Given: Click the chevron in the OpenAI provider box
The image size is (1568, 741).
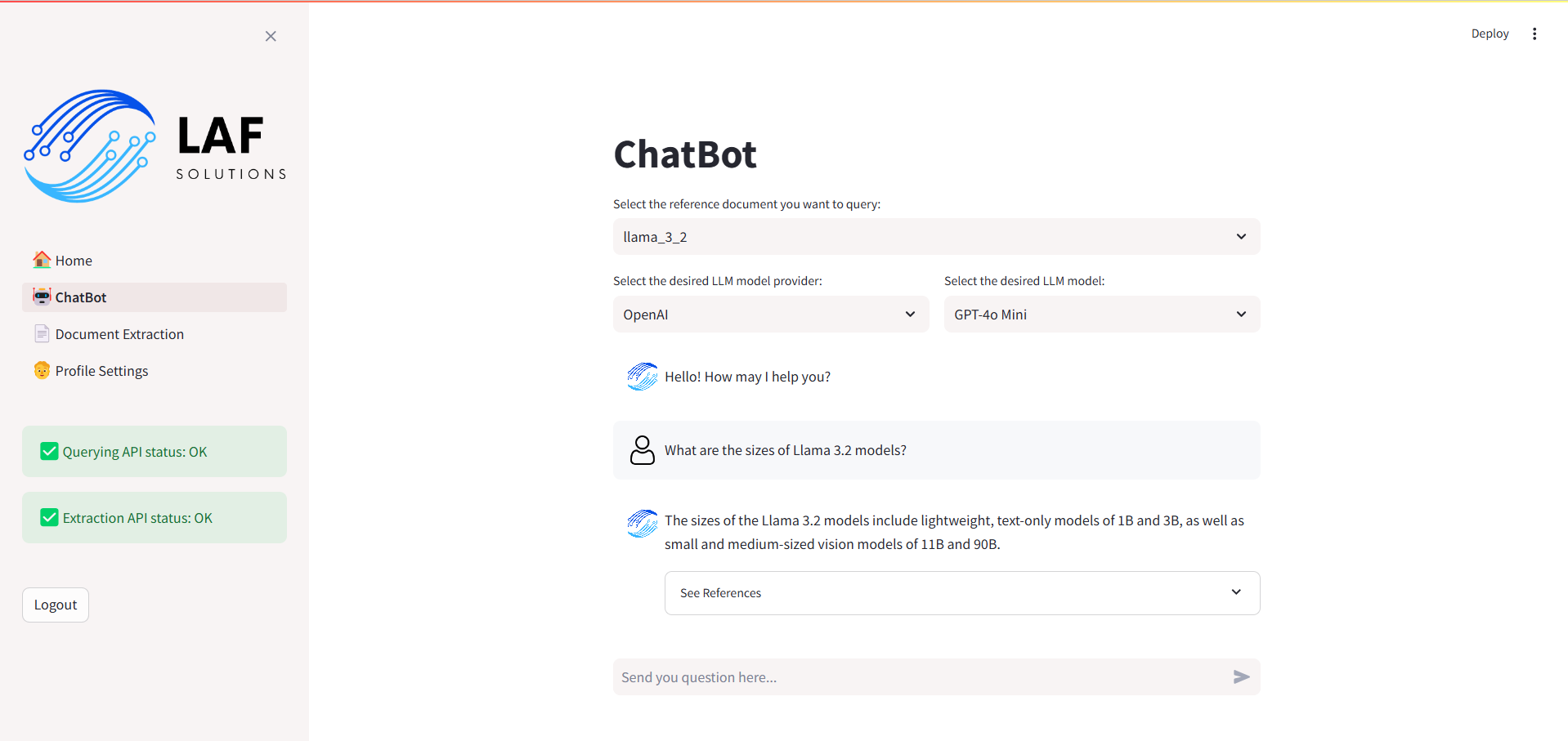Looking at the screenshot, I should point(910,314).
